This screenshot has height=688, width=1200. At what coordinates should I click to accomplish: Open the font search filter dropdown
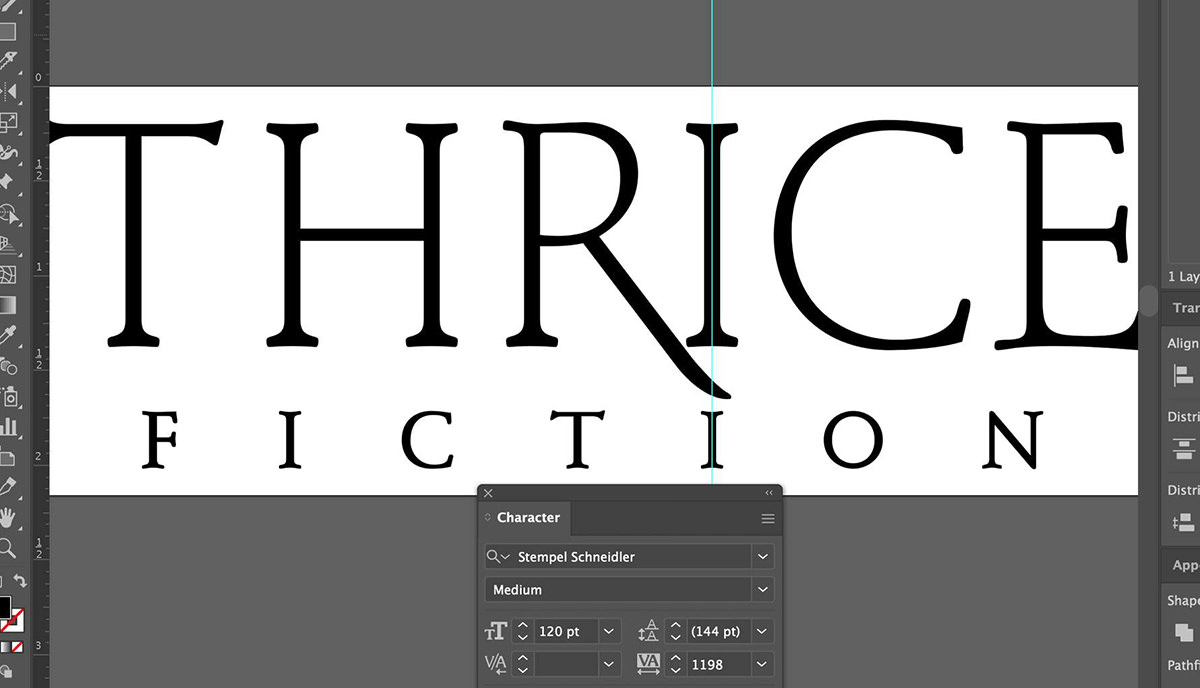pyautogui.click(x=498, y=557)
